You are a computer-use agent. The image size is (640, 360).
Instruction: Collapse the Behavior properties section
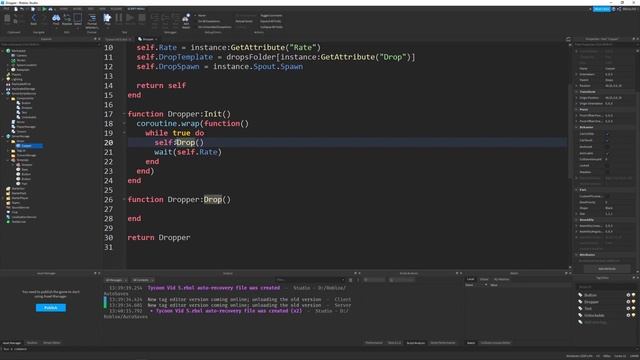[576, 127]
